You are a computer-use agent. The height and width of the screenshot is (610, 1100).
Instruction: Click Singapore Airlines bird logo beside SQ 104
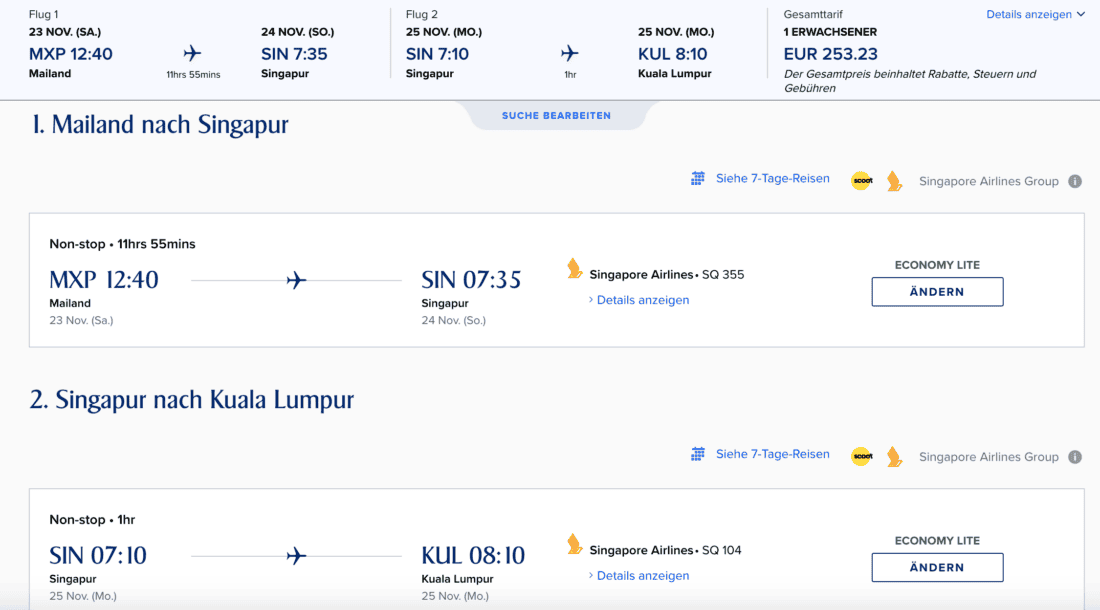pyautogui.click(x=575, y=545)
